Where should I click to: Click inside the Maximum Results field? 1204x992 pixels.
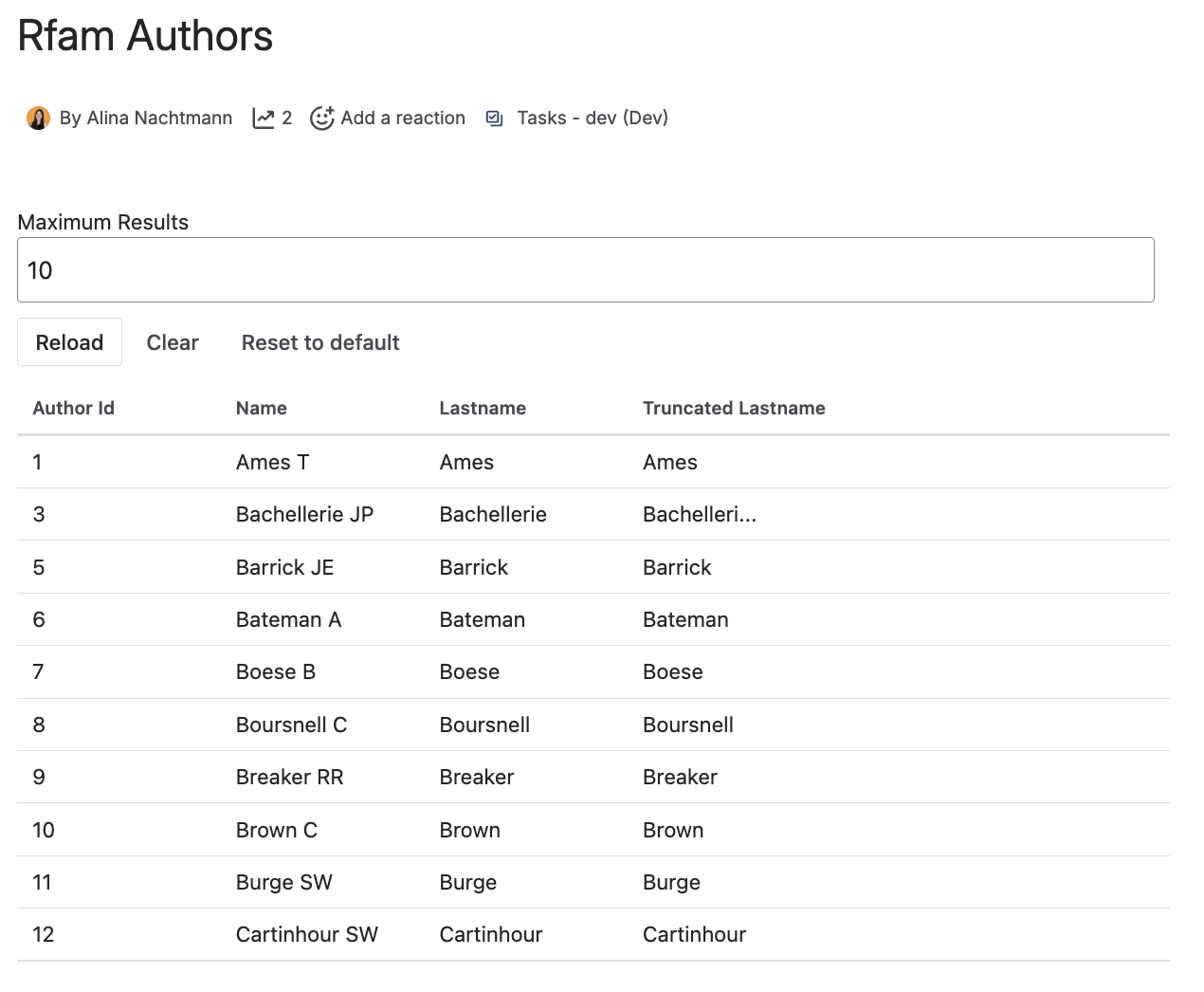(586, 269)
